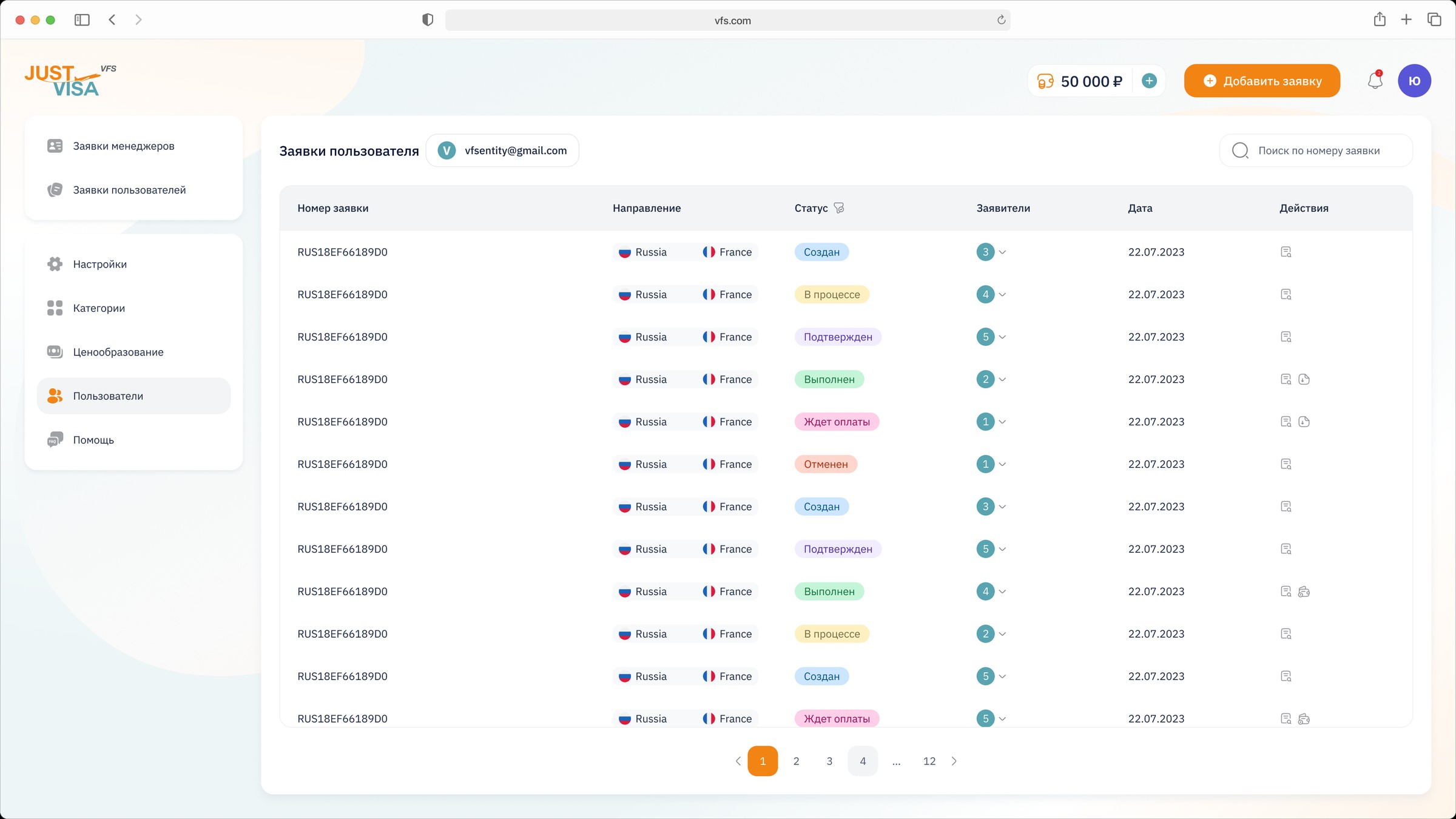This screenshot has width=1456, height=819.
Task: Open the Ценообразование pricing section
Action: [133, 352]
